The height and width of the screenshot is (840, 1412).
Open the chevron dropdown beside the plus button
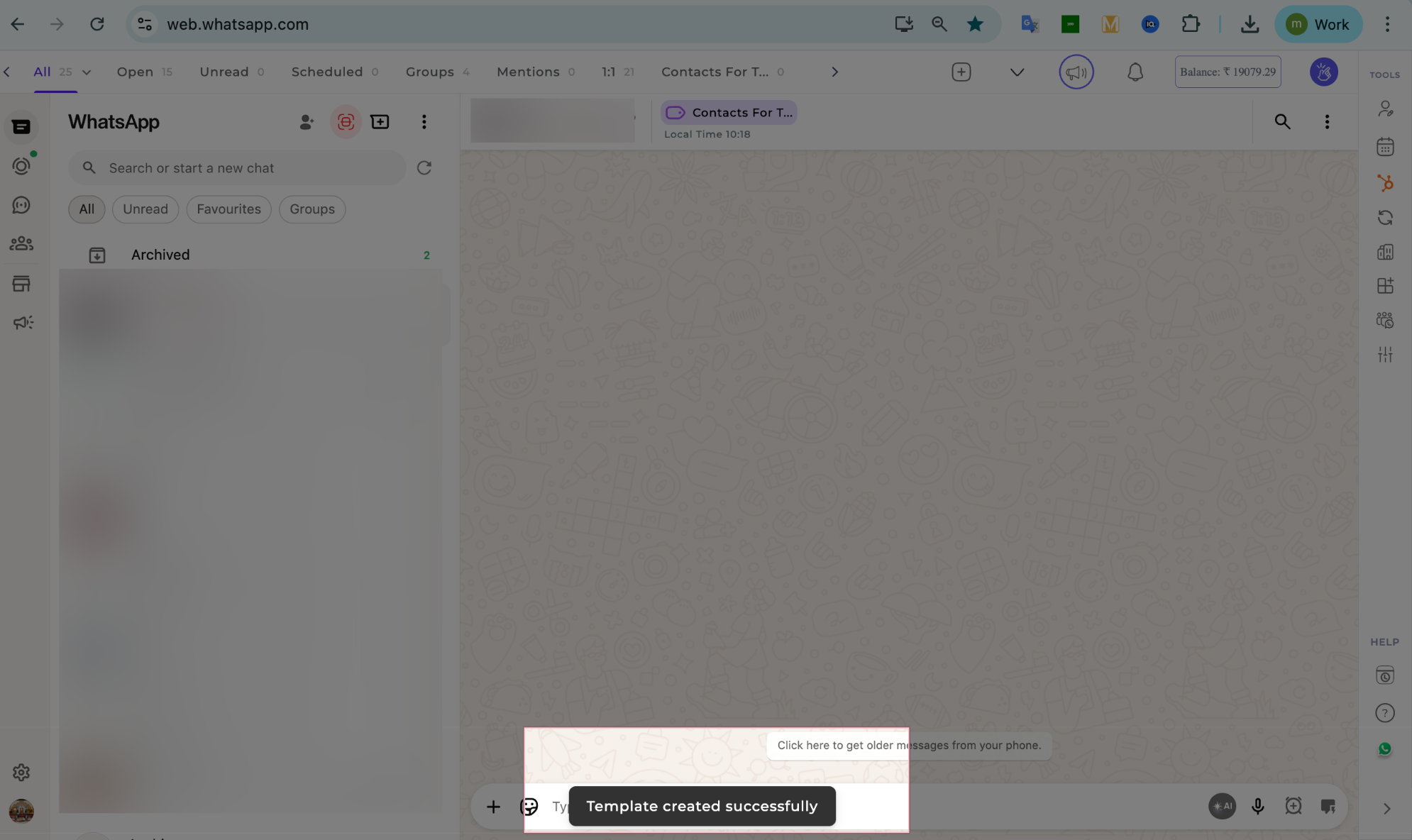(x=1017, y=72)
